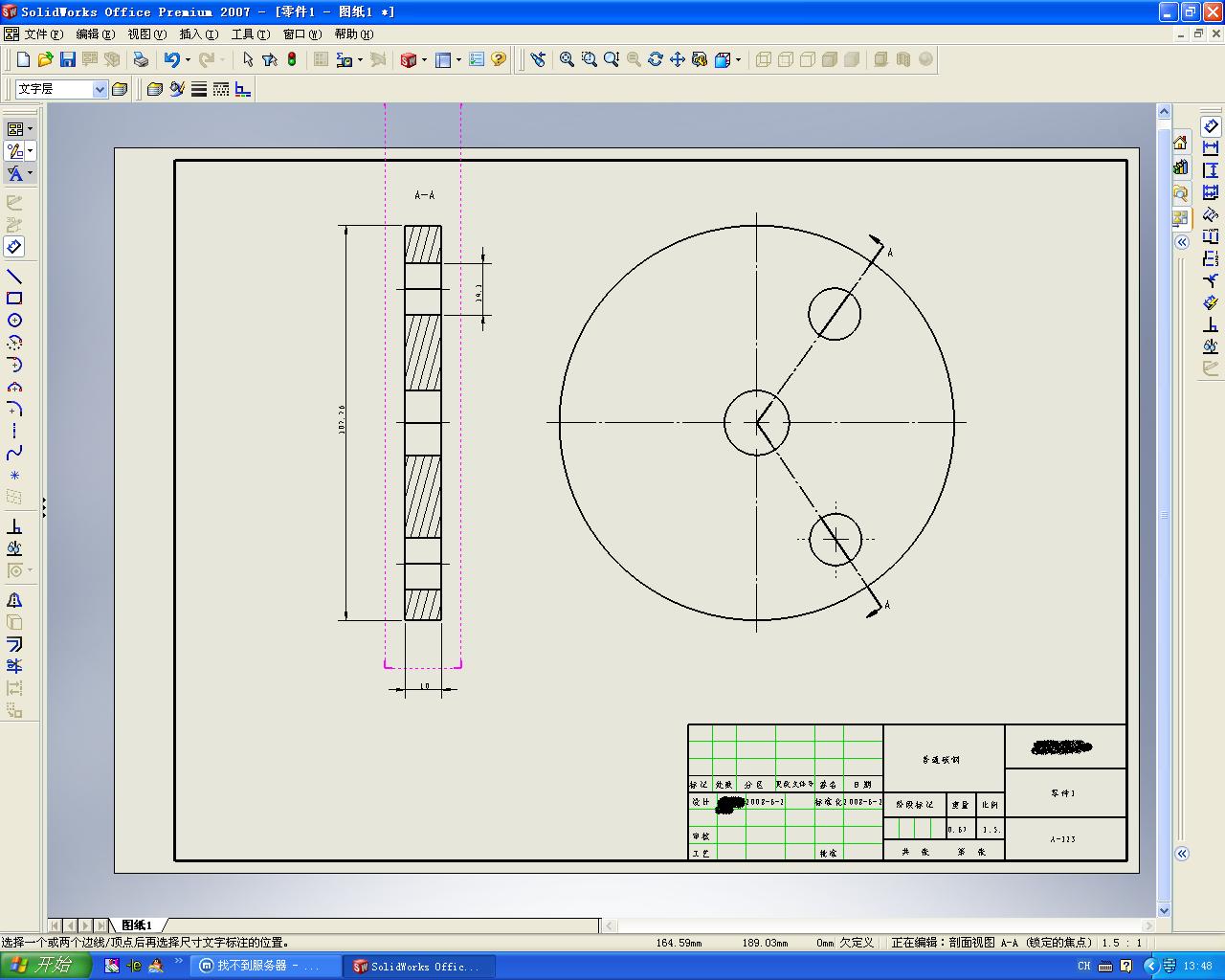Image resolution: width=1225 pixels, height=980 pixels.
Task: Open the 文字层 layer dropdown
Action: point(100,89)
